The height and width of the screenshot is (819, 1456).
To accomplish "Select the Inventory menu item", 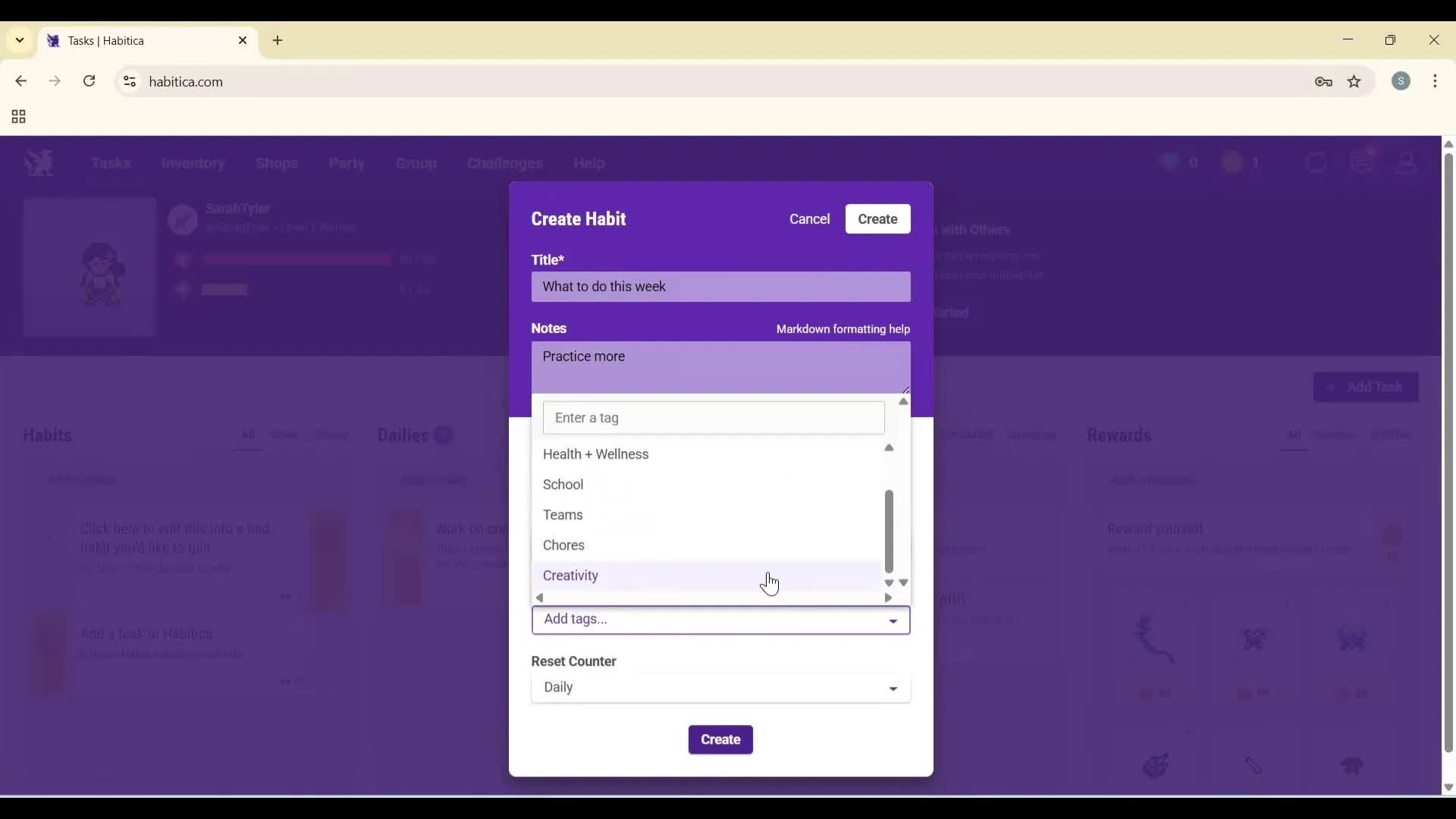I will click(x=193, y=164).
